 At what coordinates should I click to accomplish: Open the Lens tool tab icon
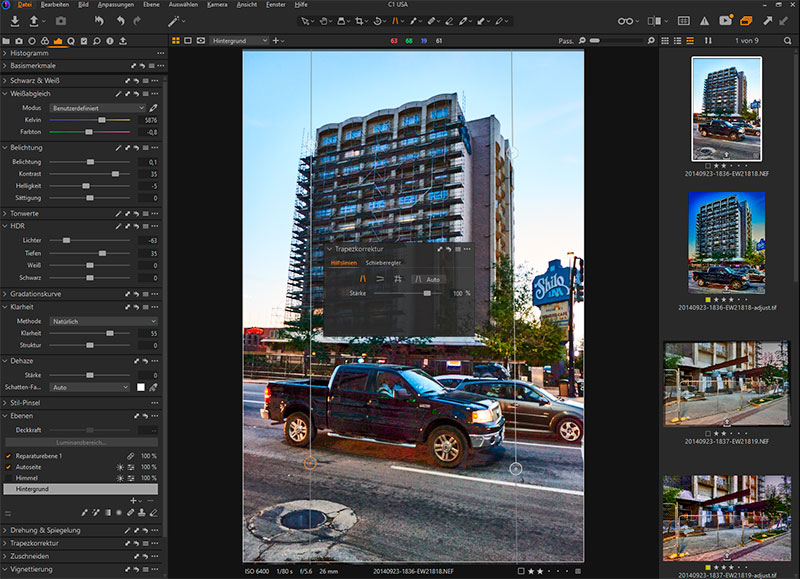click(x=32, y=41)
